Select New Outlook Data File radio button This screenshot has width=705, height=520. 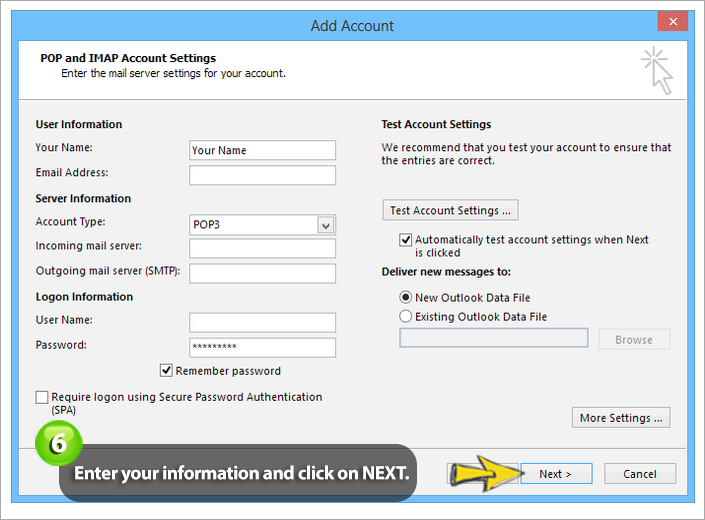[x=406, y=298]
